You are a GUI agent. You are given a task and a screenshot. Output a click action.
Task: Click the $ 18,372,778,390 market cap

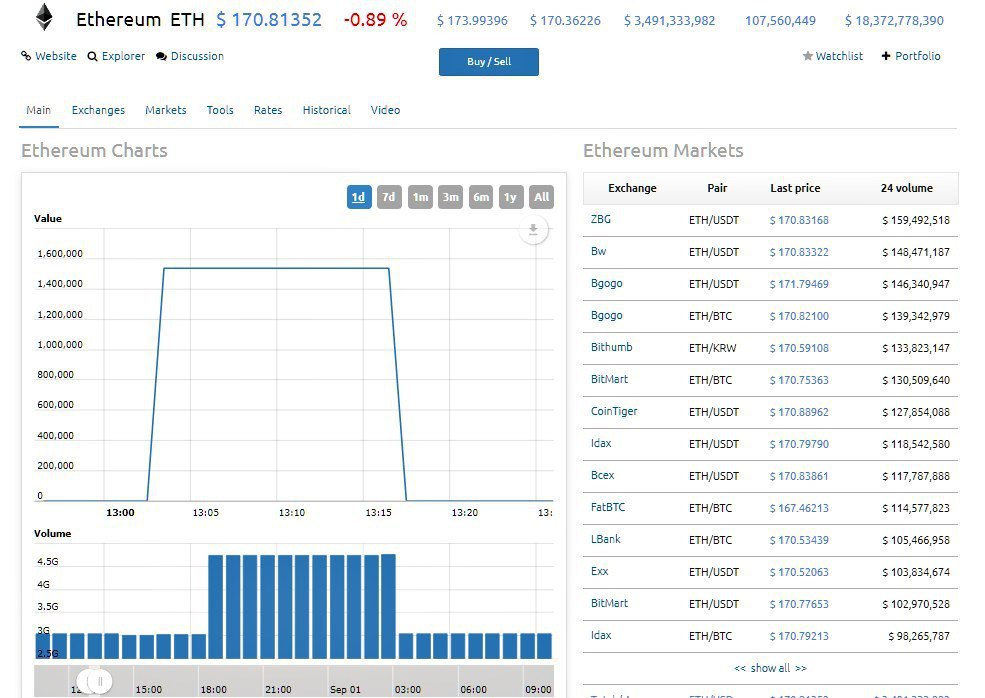(x=894, y=21)
